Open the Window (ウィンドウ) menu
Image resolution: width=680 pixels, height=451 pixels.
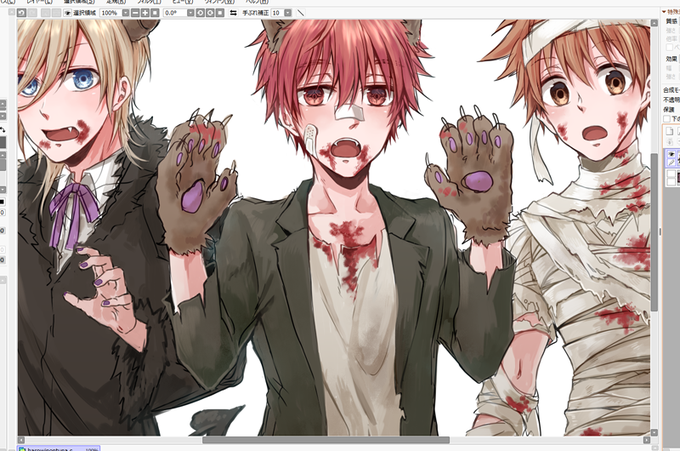pos(220,2)
